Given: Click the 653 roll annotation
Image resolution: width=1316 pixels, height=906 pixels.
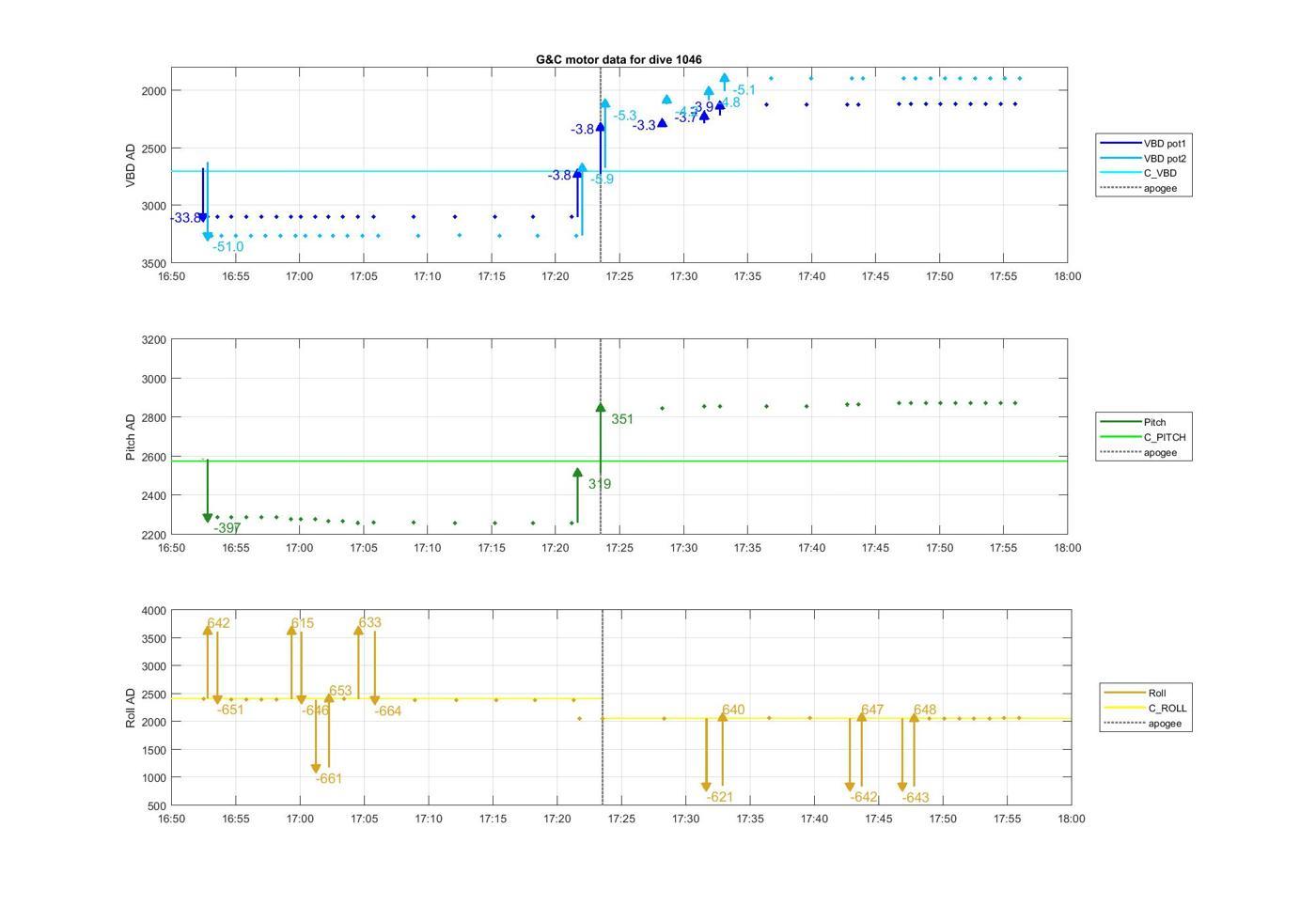Looking at the screenshot, I should point(340,691).
